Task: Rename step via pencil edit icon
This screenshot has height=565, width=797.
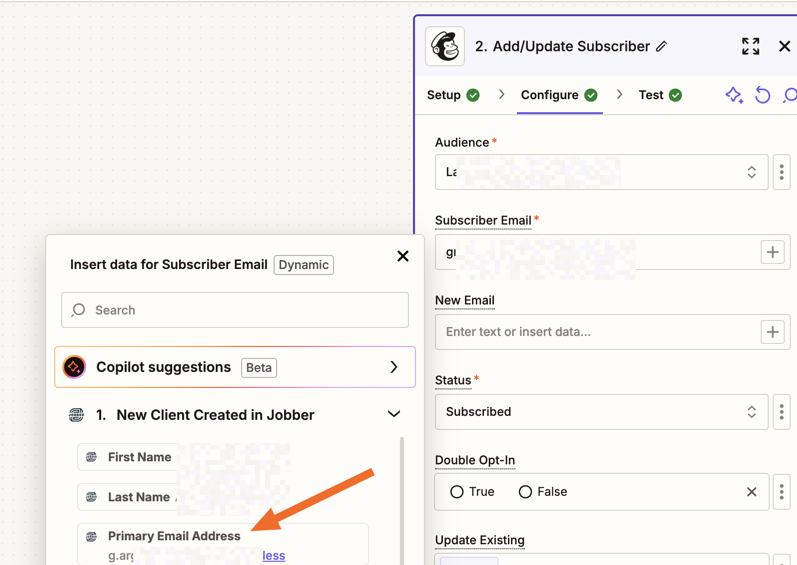Action: 661,46
